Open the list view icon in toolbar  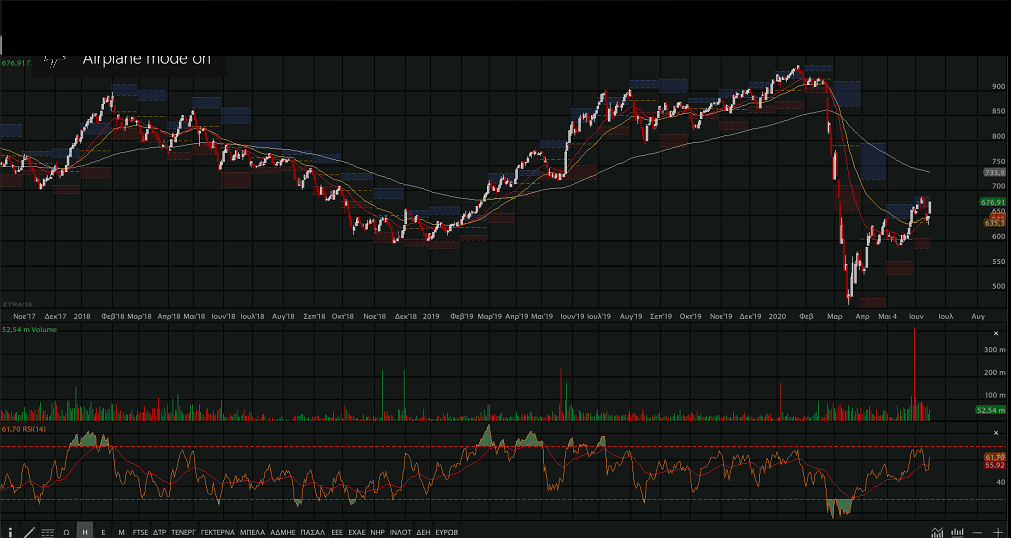tap(47, 531)
